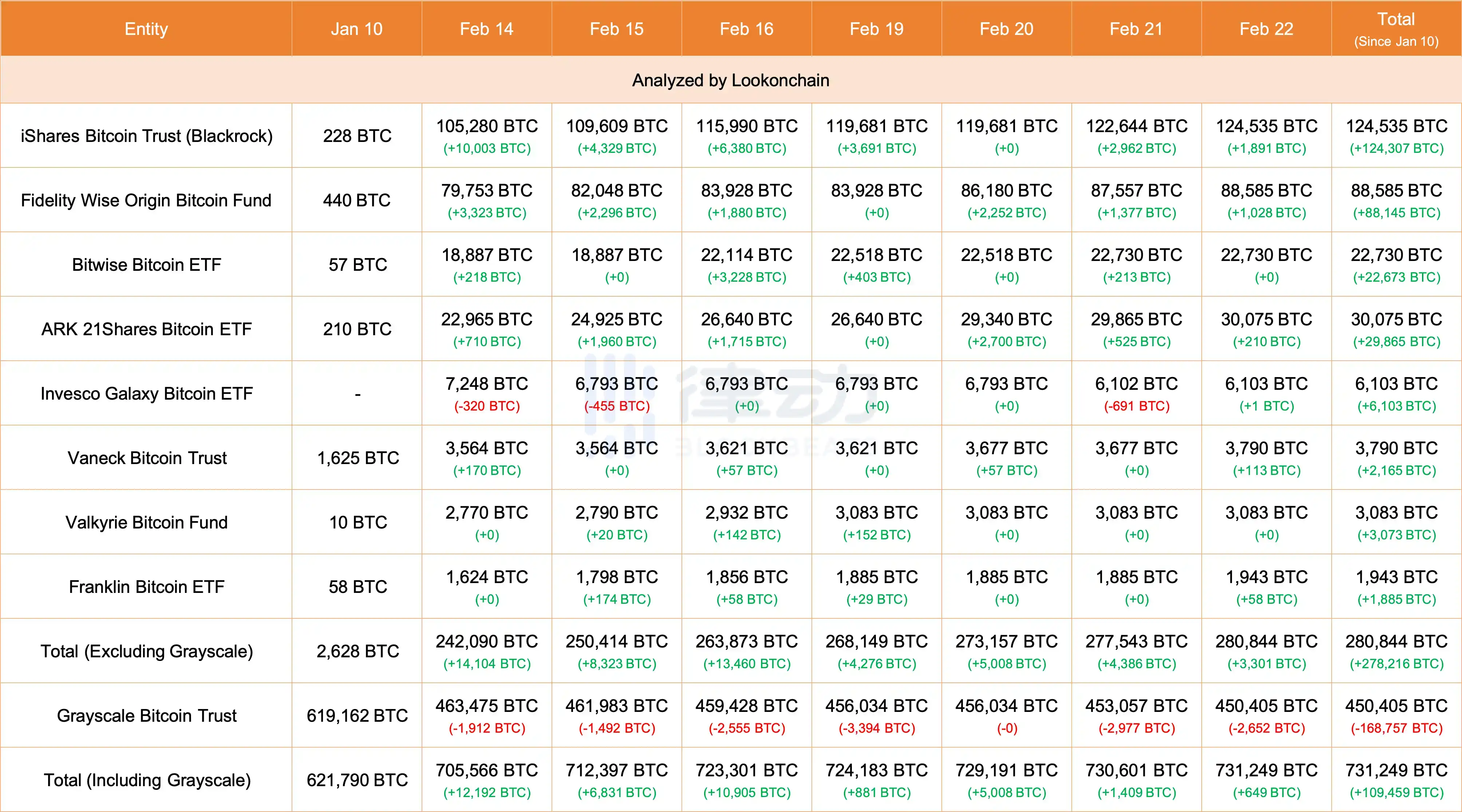Select the Feb 15 column header
1462x812 pixels.
(x=616, y=29)
